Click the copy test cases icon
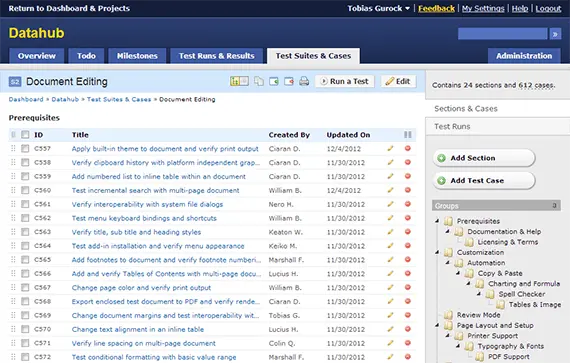 (x=259, y=81)
